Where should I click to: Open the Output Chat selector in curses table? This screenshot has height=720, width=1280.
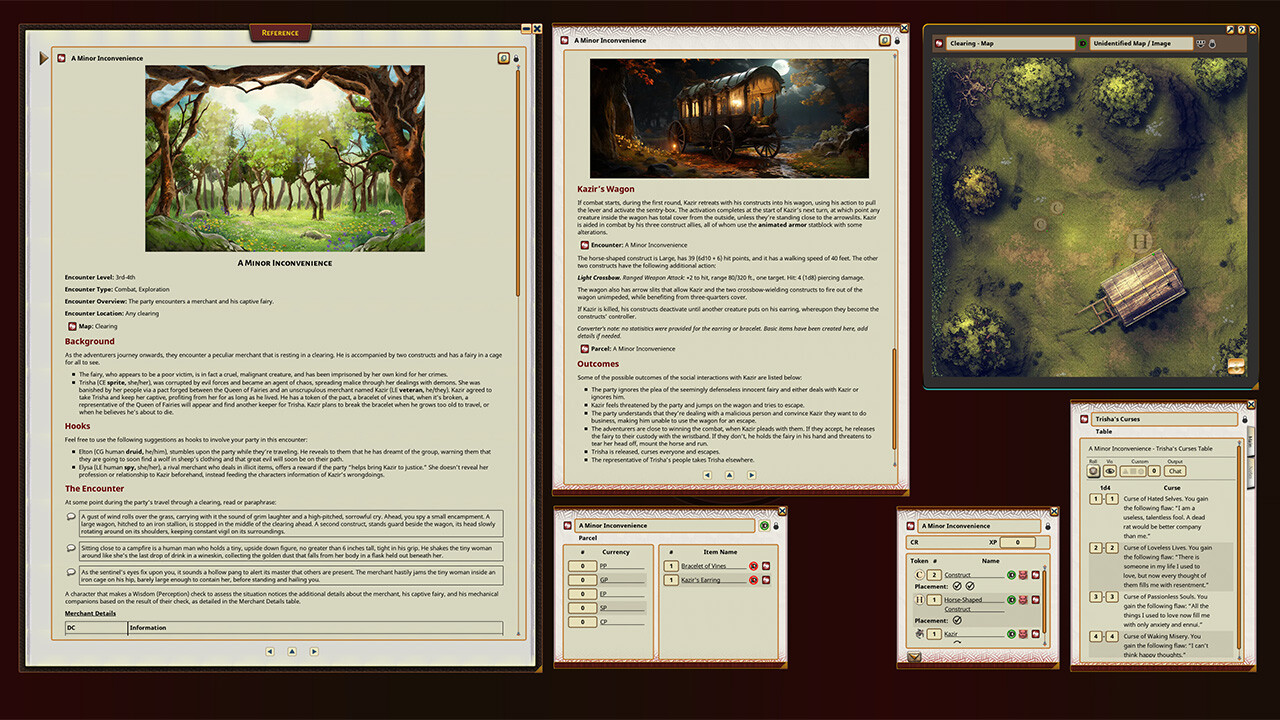[1175, 471]
